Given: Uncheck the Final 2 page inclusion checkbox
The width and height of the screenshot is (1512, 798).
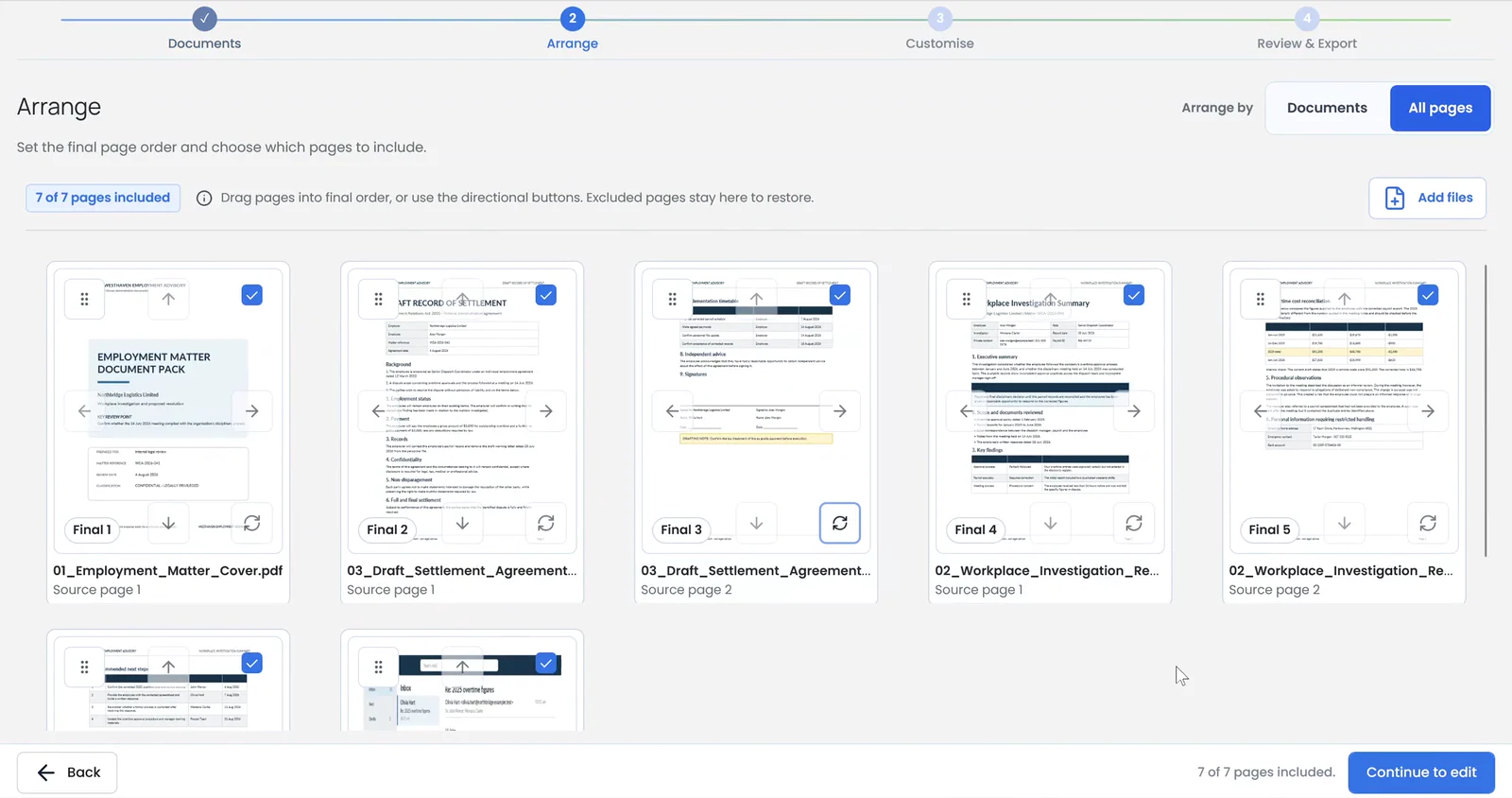Looking at the screenshot, I should click(546, 295).
